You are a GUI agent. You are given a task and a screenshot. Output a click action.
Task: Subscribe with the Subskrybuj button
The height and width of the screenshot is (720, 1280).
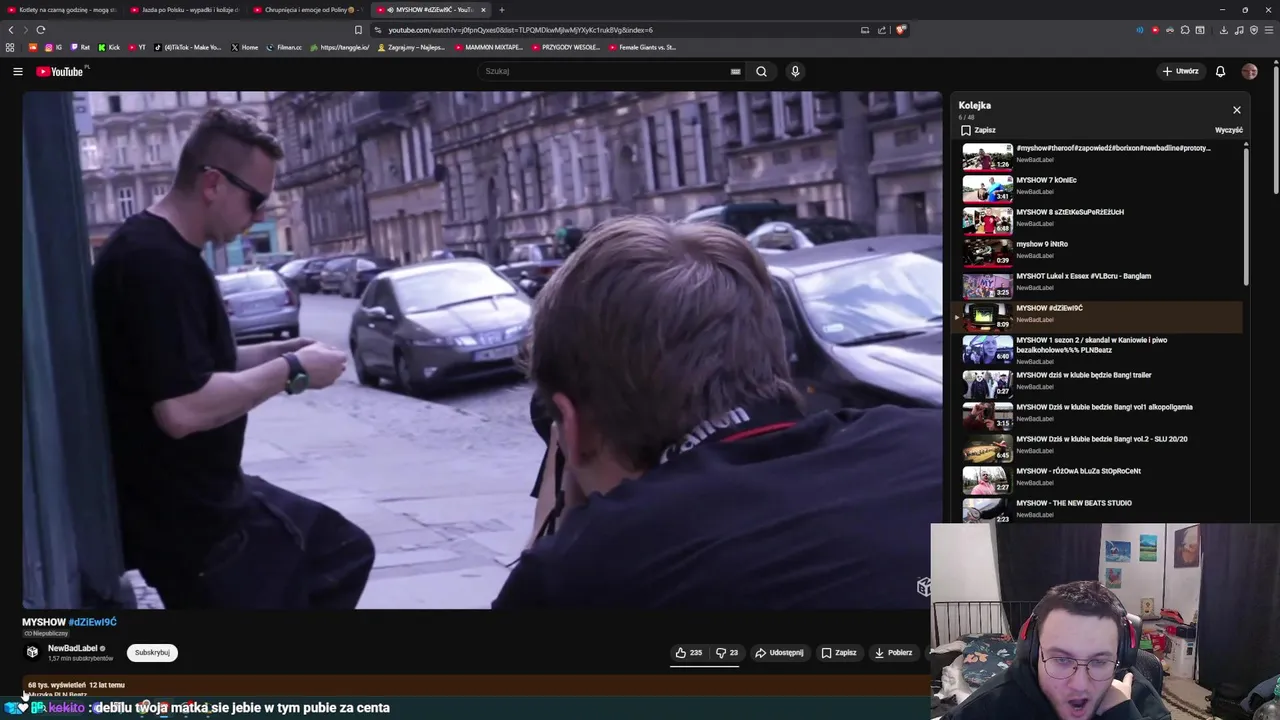pos(152,652)
